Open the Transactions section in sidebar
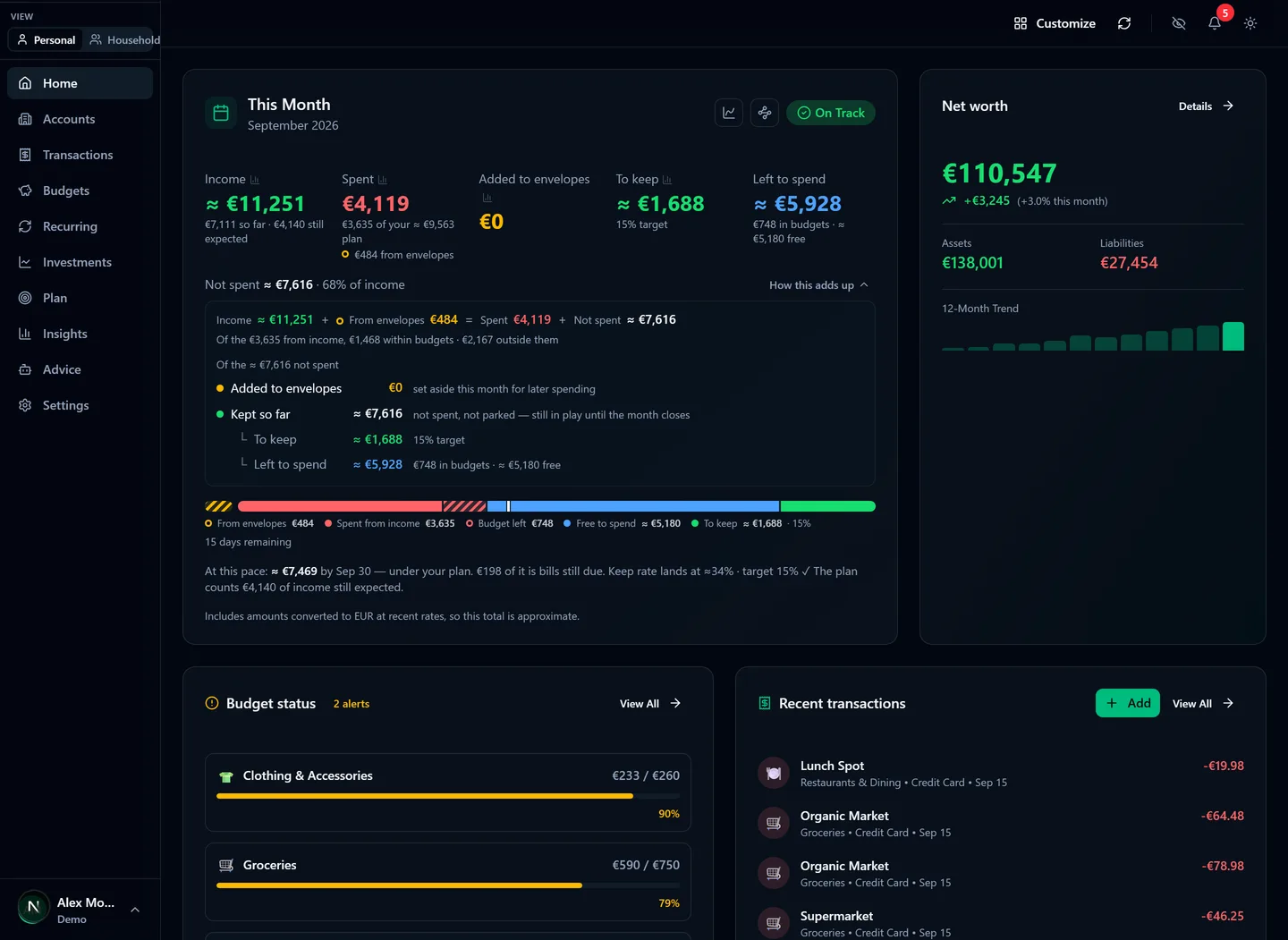Viewport: 1288px width, 940px height. (x=80, y=155)
